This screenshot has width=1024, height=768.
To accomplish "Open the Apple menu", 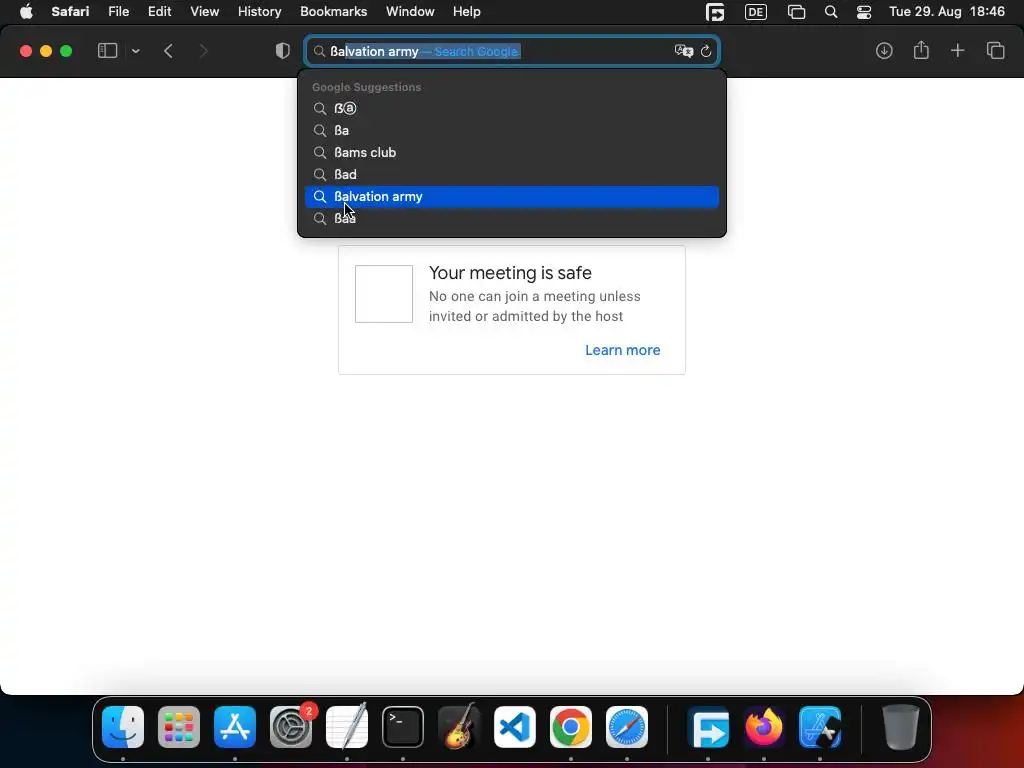I will pos(26,12).
